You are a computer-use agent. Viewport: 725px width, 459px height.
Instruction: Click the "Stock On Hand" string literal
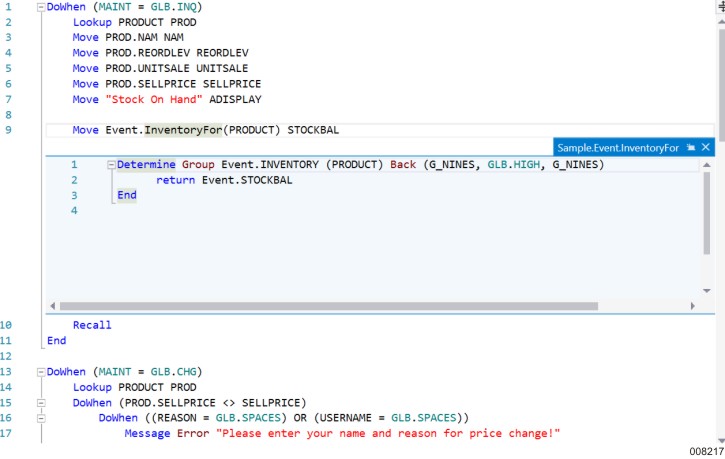154,99
